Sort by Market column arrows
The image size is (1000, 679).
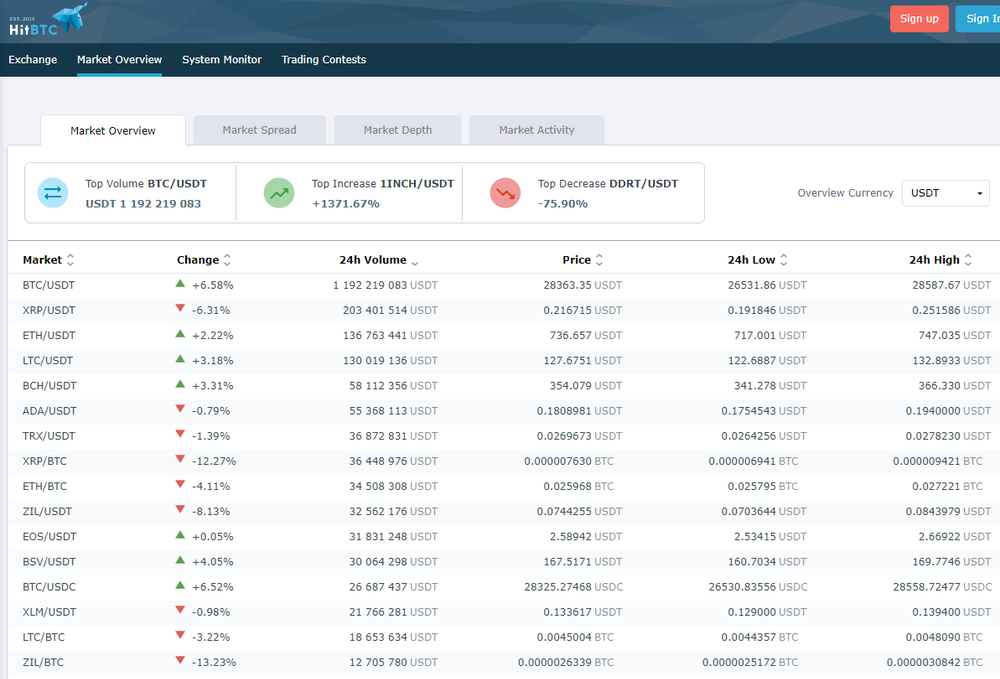70,259
